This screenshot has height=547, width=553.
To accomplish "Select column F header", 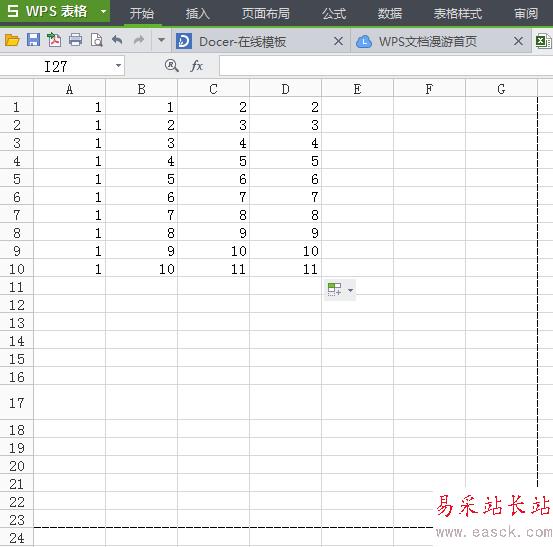I will click(429, 89).
